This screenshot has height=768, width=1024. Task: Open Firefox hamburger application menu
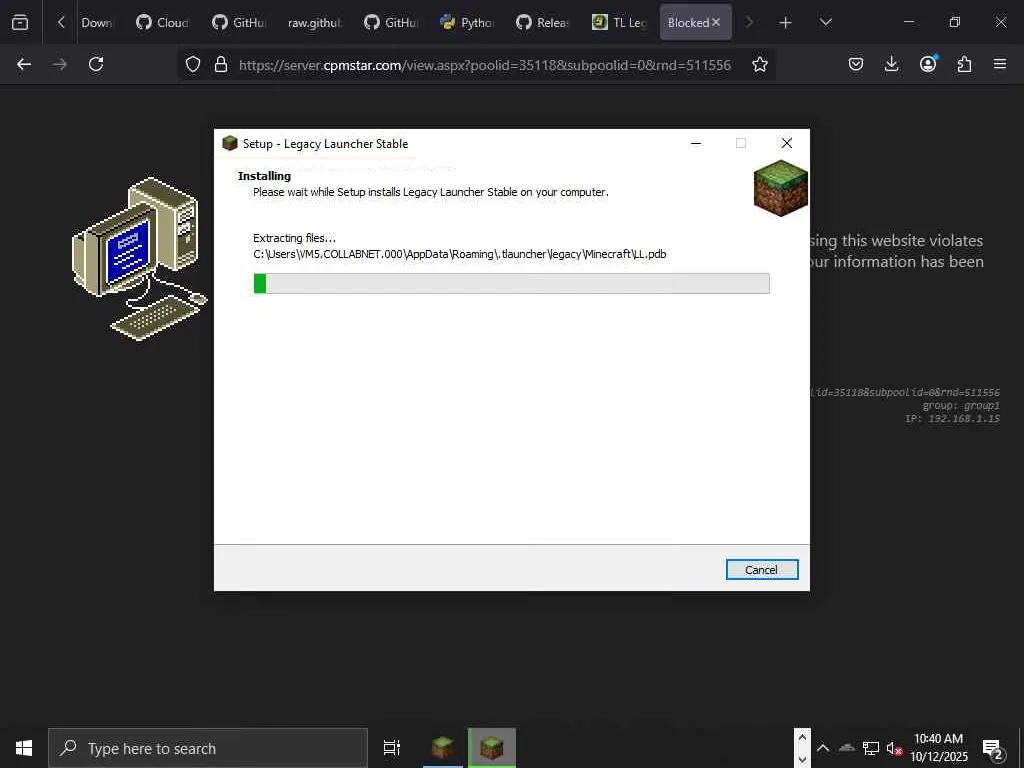point(1000,64)
